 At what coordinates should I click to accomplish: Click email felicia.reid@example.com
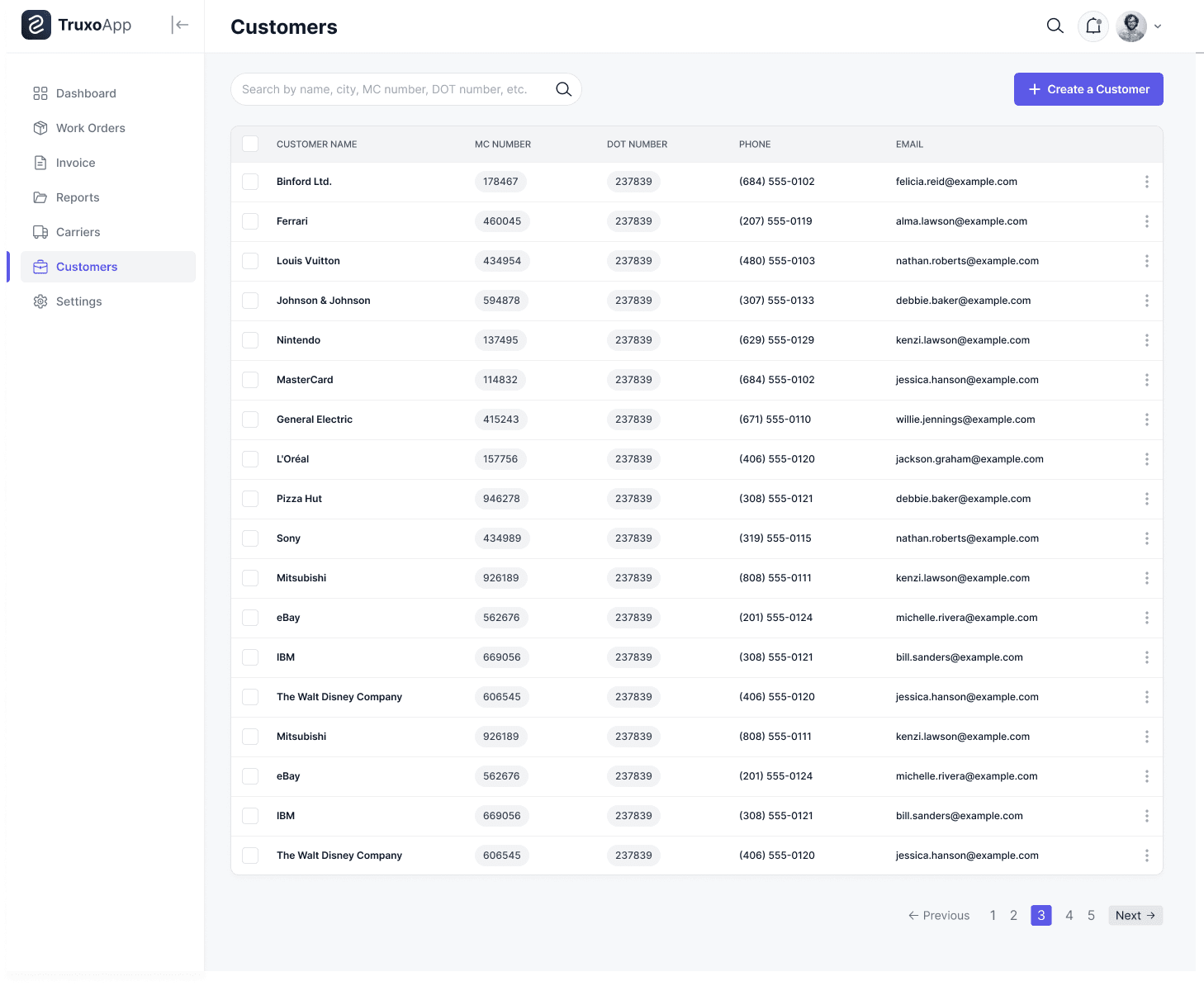(956, 182)
